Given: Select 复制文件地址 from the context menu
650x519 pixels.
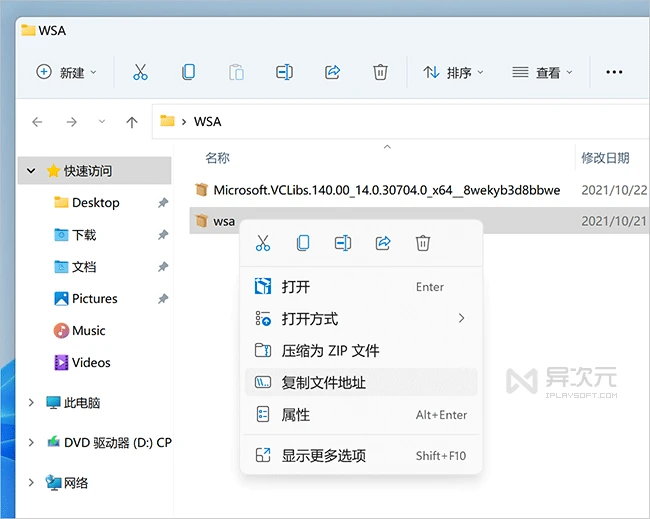Looking at the screenshot, I should [323, 382].
